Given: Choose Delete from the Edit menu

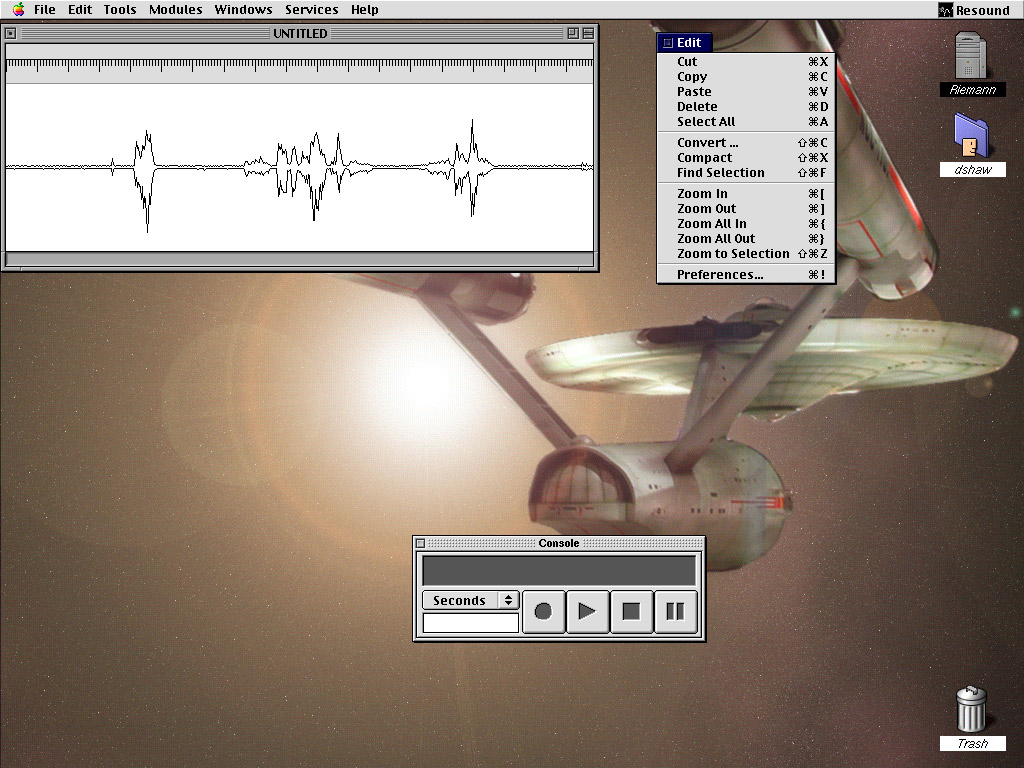Looking at the screenshot, I should [746, 106].
